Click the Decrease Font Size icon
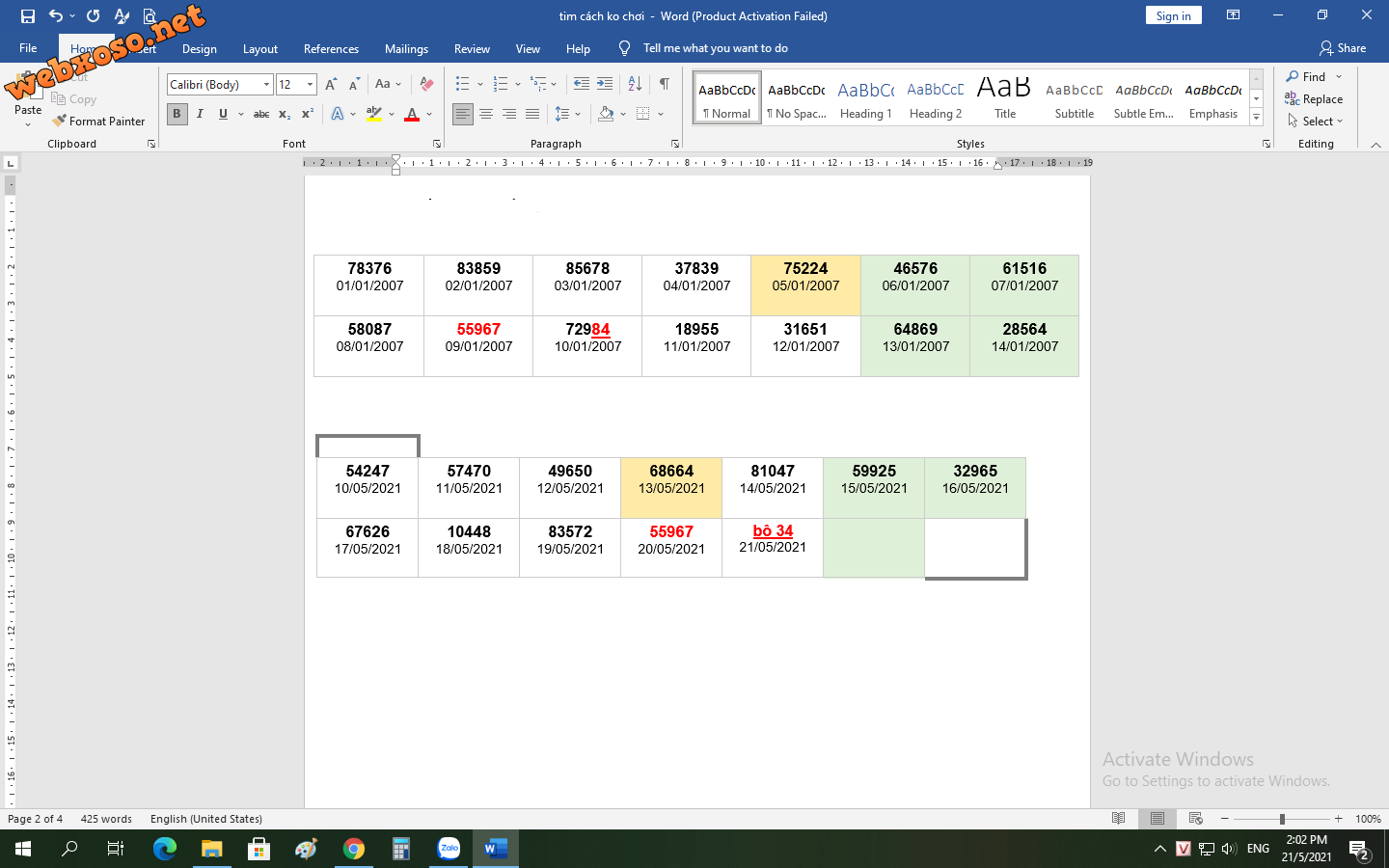This screenshot has width=1389, height=868. [x=354, y=84]
